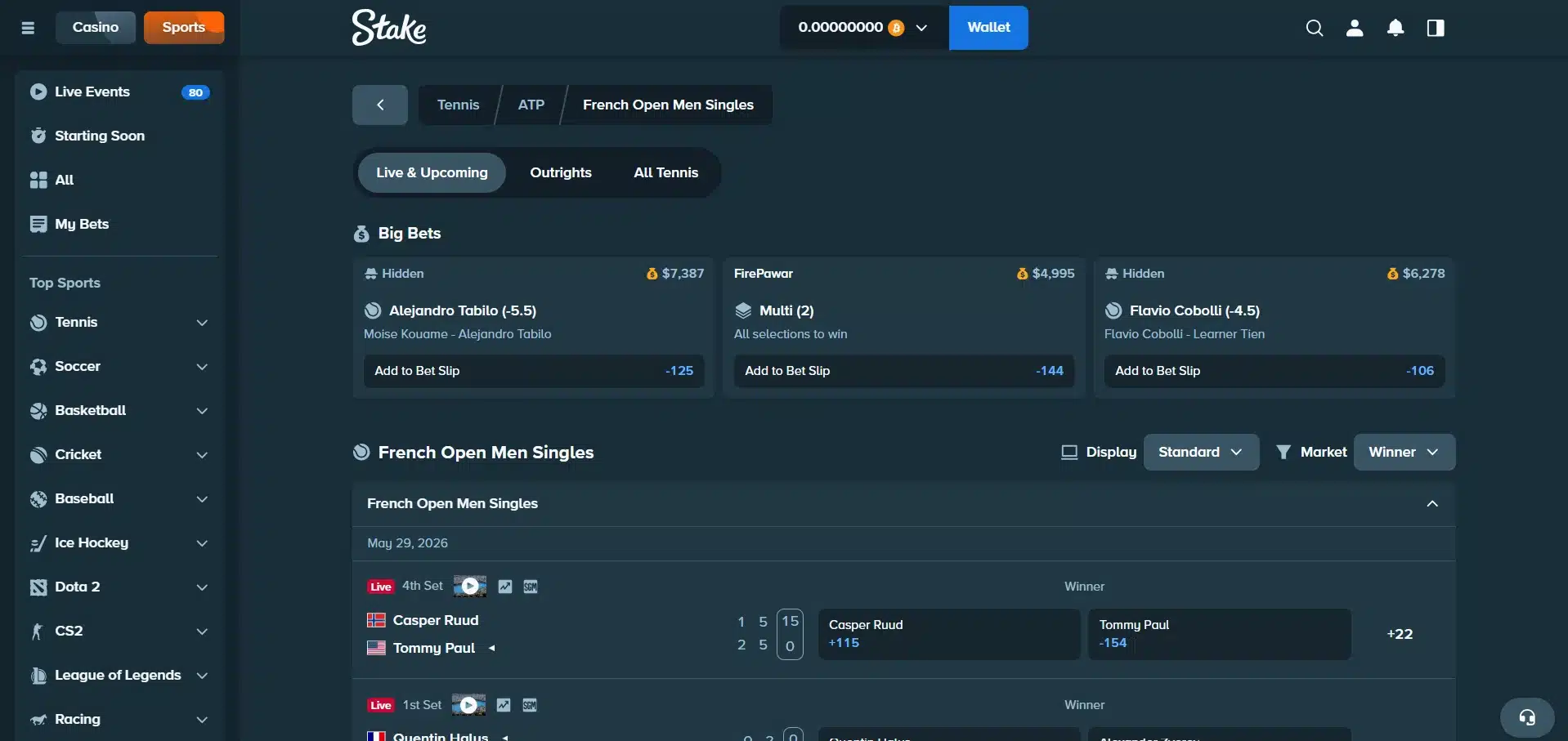Open the Market Winner dropdown
The width and height of the screenshot is (1568, 741).
pyautogui.click(x=1404, y=452)
